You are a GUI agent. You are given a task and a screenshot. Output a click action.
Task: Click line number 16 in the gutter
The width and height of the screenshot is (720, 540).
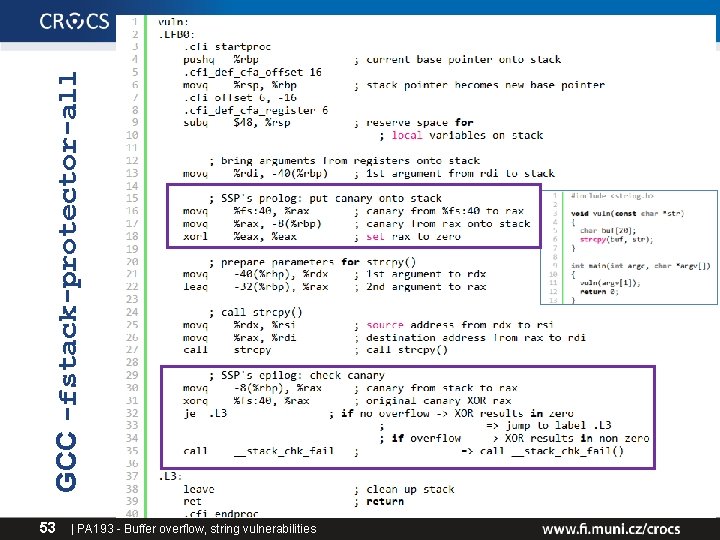click(x=132, y=211)
